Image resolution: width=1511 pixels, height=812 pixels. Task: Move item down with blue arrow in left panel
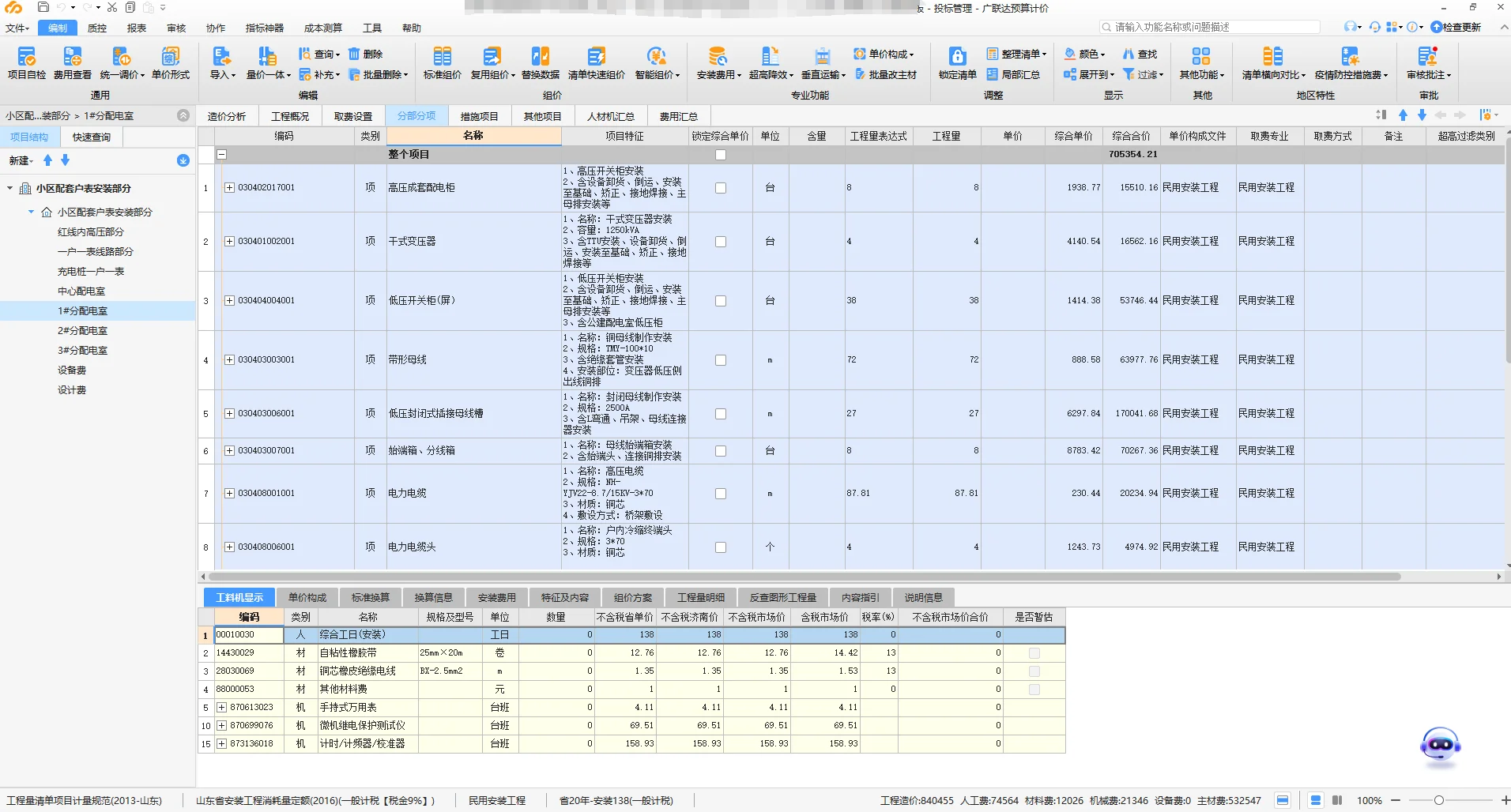coord(65,160)
